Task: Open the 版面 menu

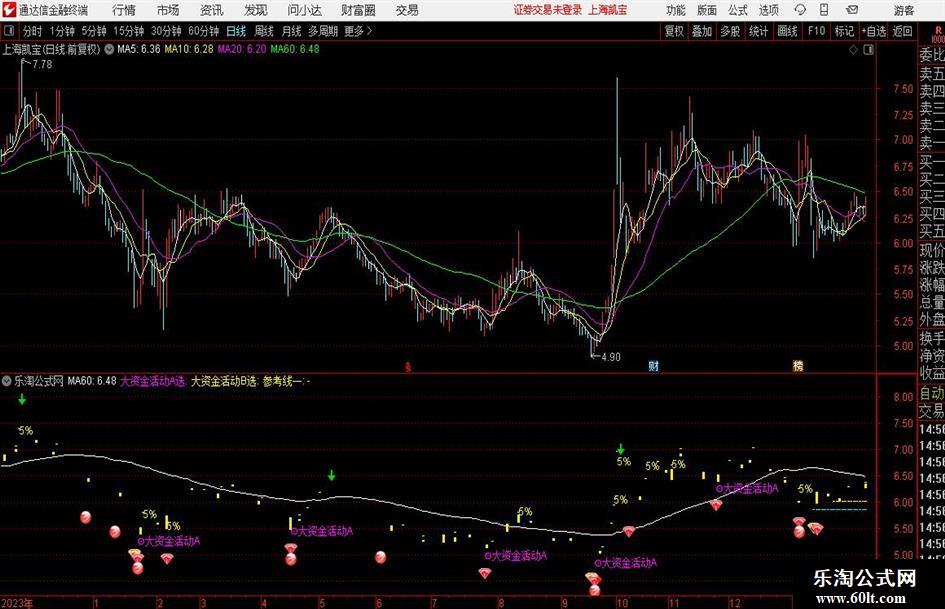Action: [x=707, y=10]
